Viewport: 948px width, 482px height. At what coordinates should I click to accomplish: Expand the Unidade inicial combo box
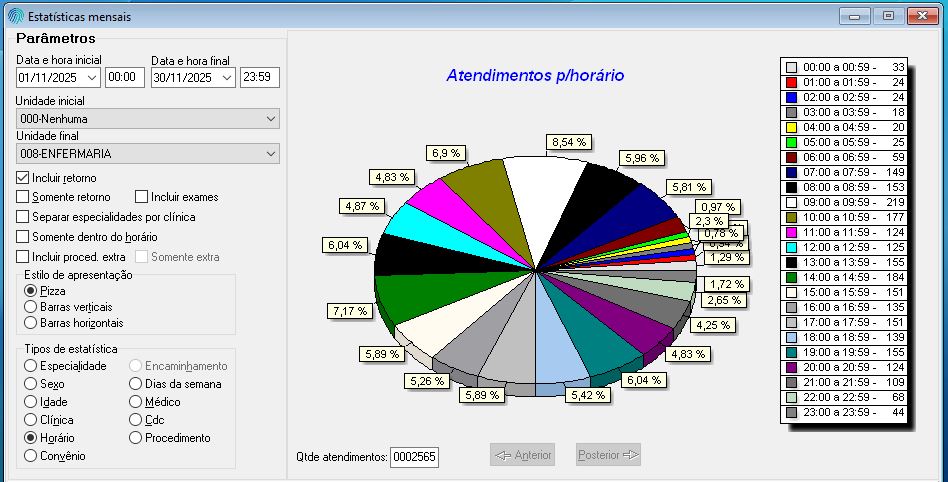pyautogui.click(x=271, y=119)
